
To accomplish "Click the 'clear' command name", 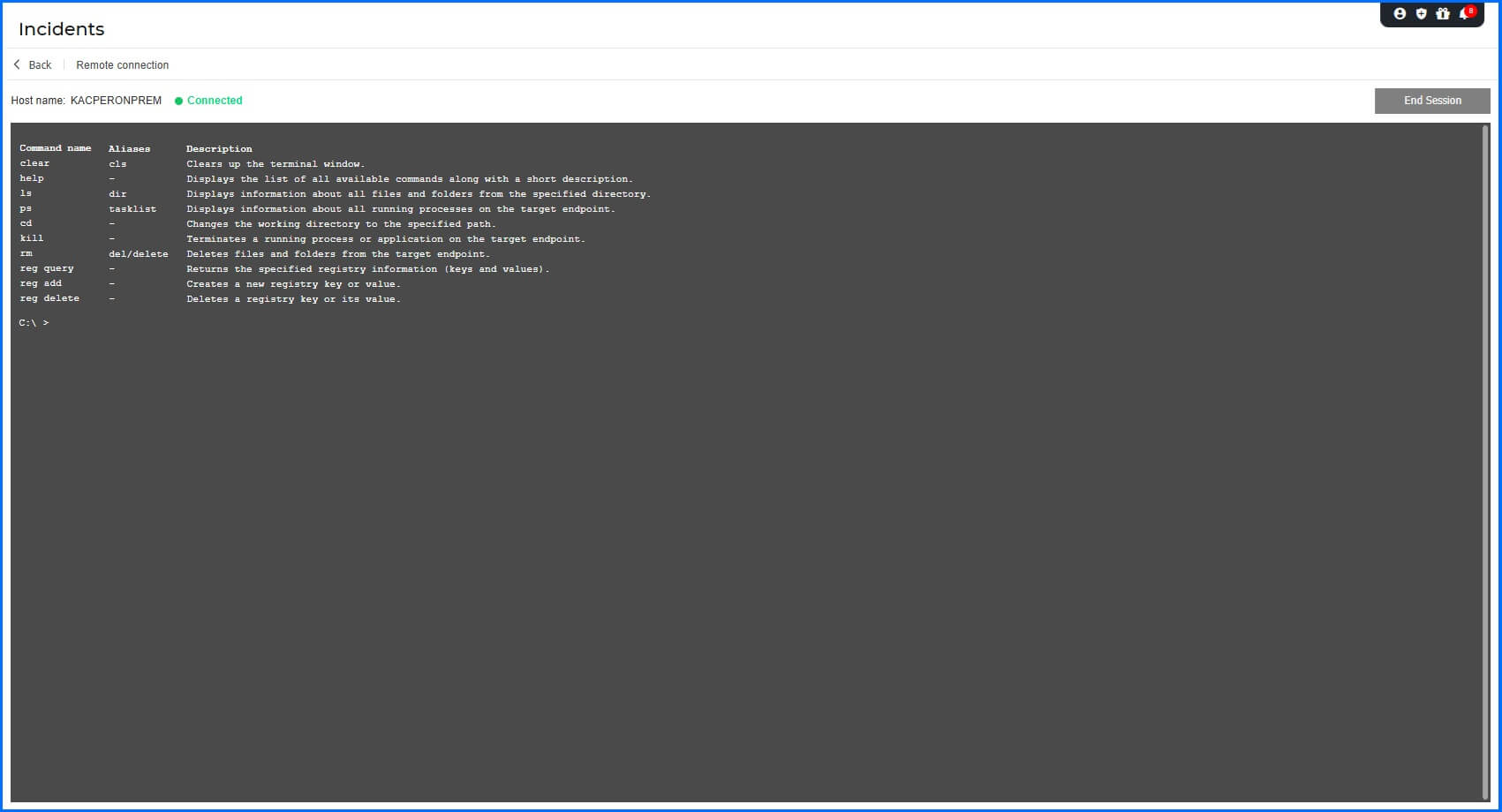I will 34,163.
